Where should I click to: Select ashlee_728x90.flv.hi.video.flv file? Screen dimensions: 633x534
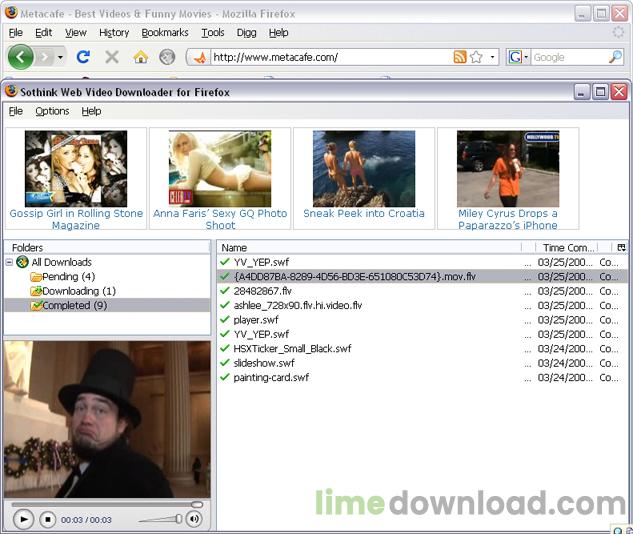click(422, 306)
